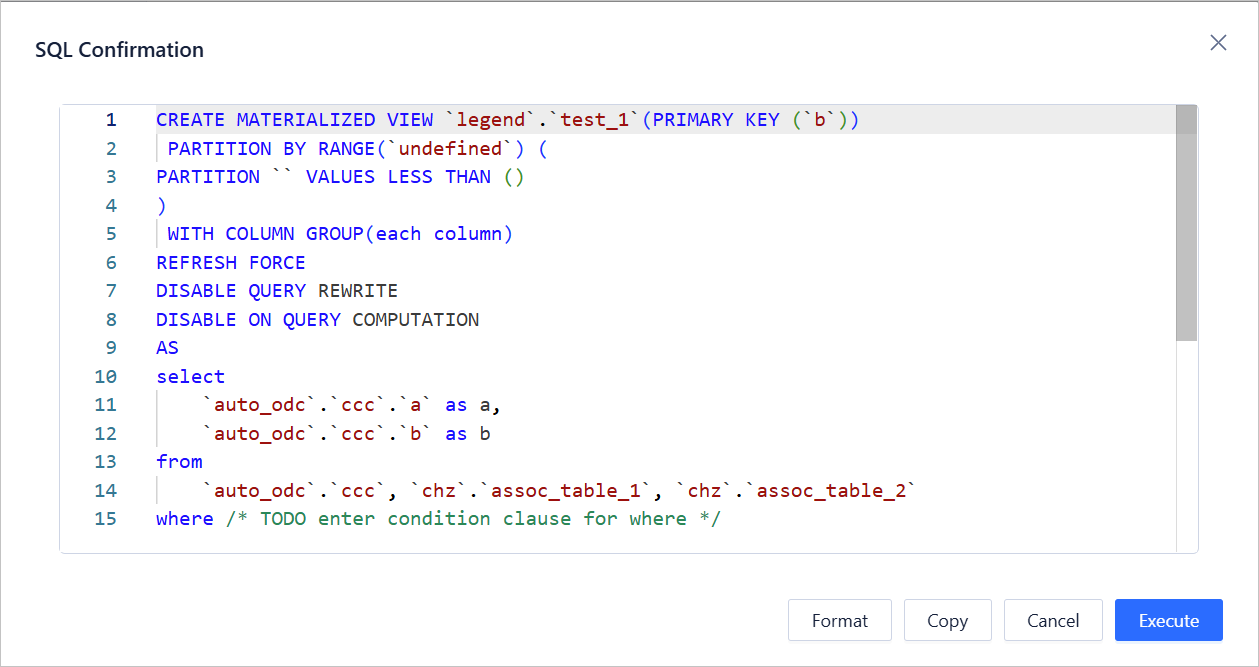Execute the SQL statement
Image resolution: width=1259 pixels, height=667 pixels.
pyautogui.click(x=1168, y=620)
